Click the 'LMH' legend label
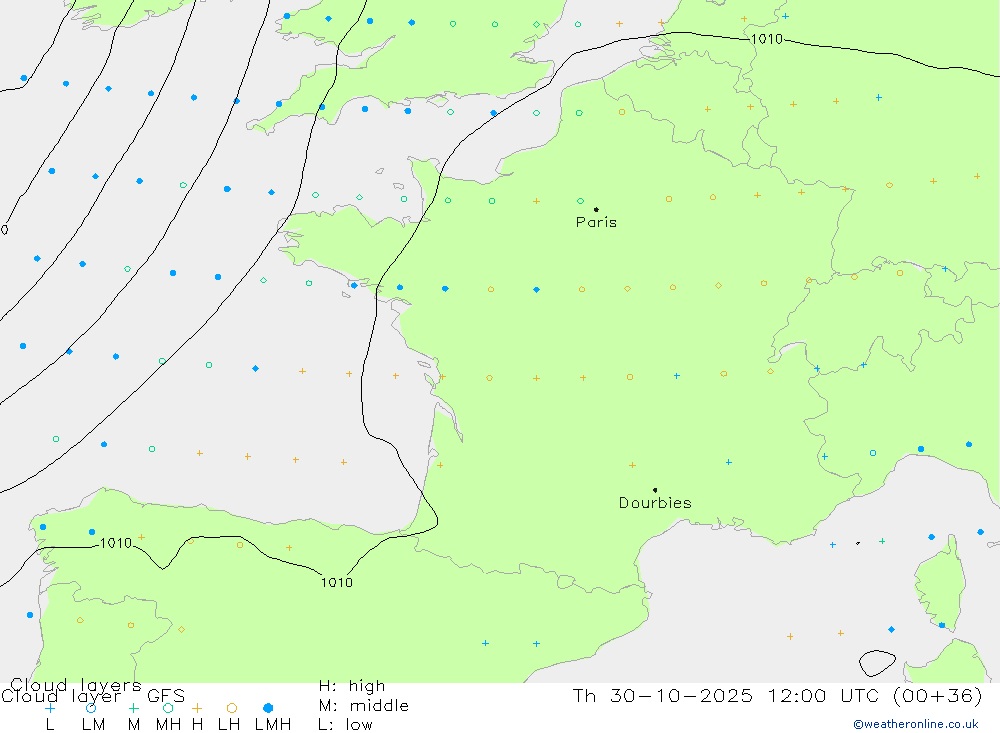 pyautogui.click(x=273, y=725)
